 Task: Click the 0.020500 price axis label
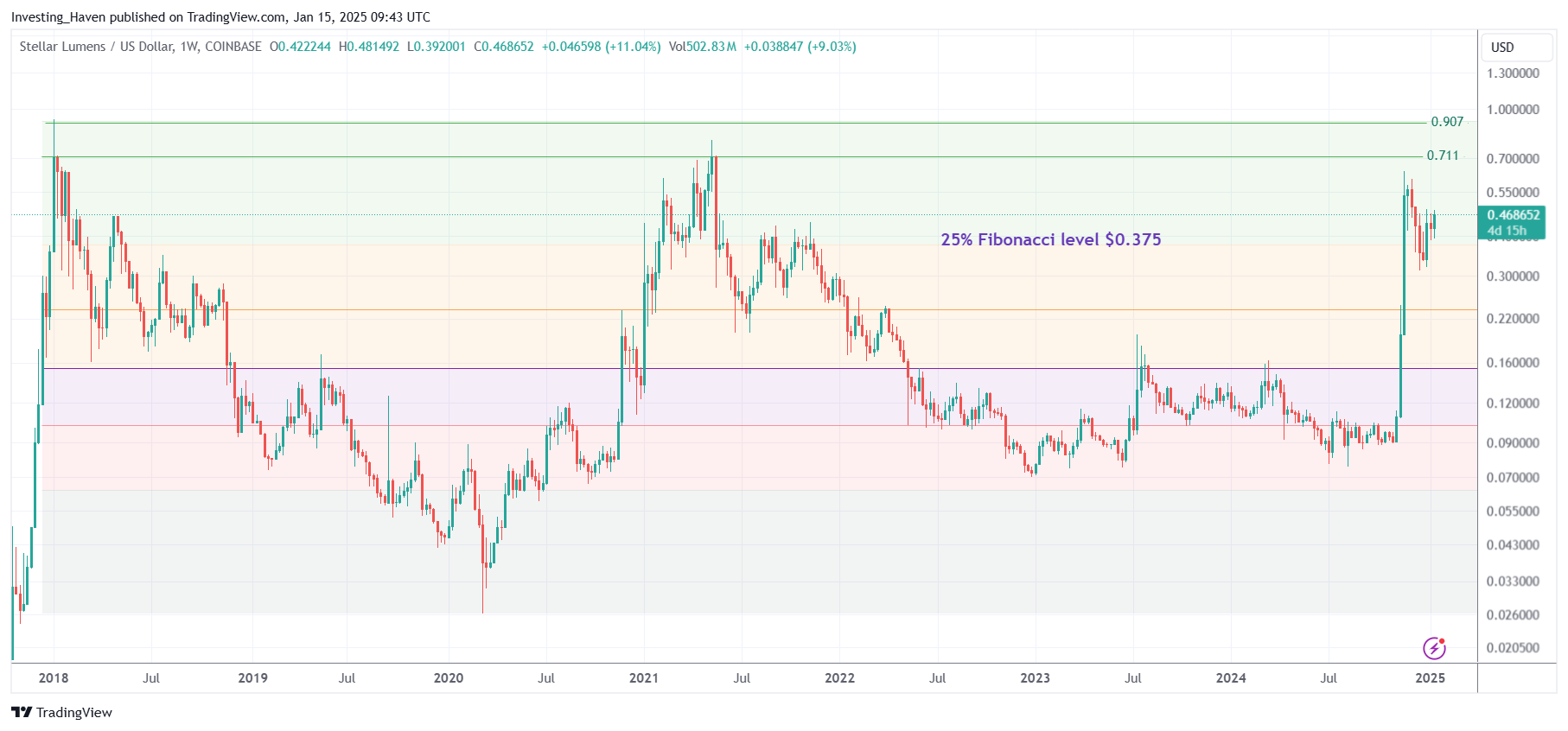tap(1513, 648)
